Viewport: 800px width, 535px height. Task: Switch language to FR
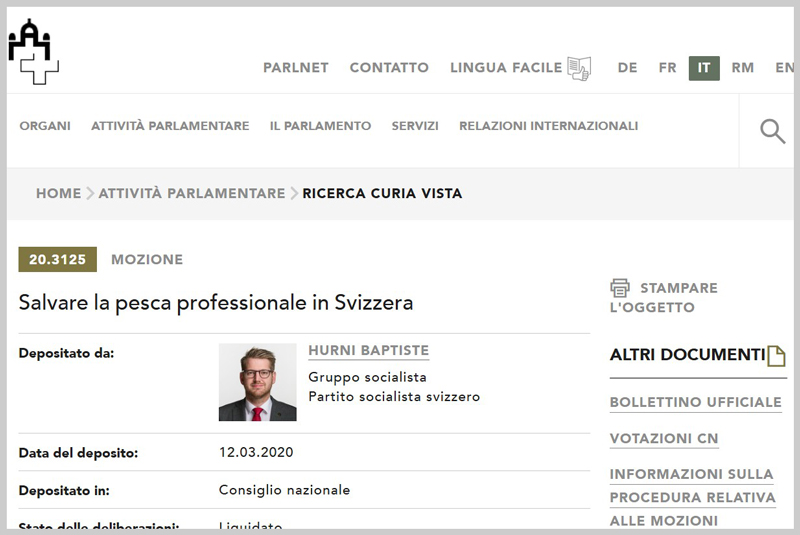667,68
